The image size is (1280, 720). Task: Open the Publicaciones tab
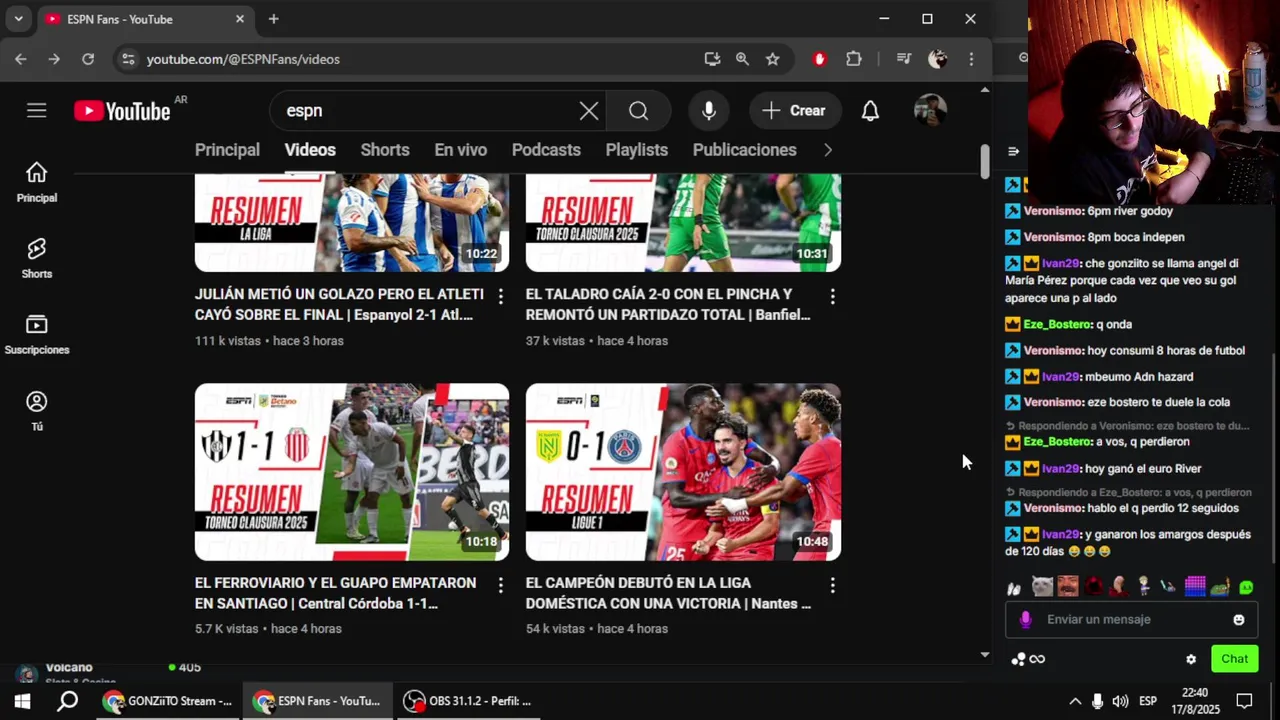point(745,150)
